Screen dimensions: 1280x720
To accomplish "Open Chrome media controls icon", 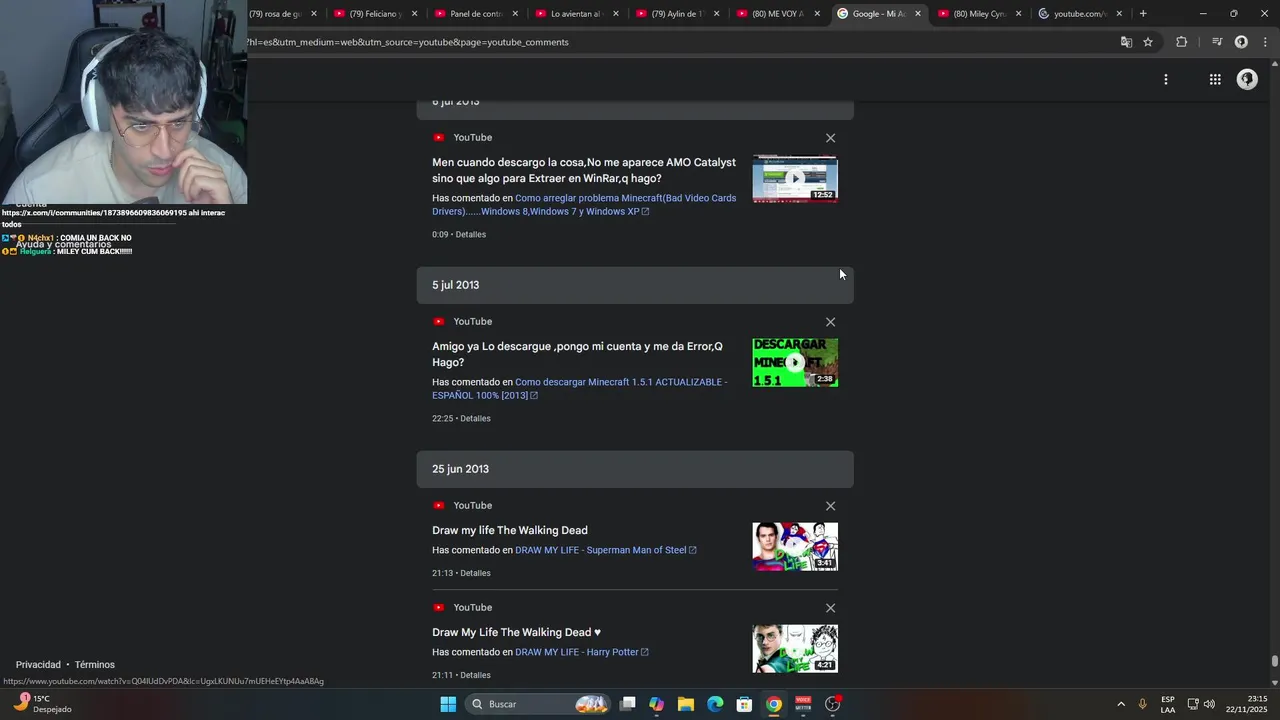I will click(1217, 42).
